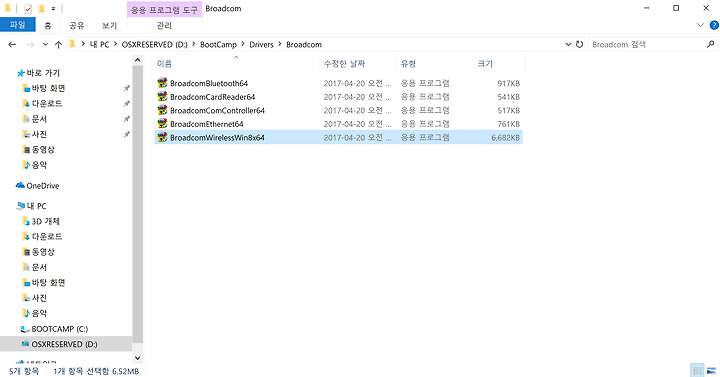Open 음악 under quick access
The width and height of the screenshot is (720, 377).
coord(34,164)
